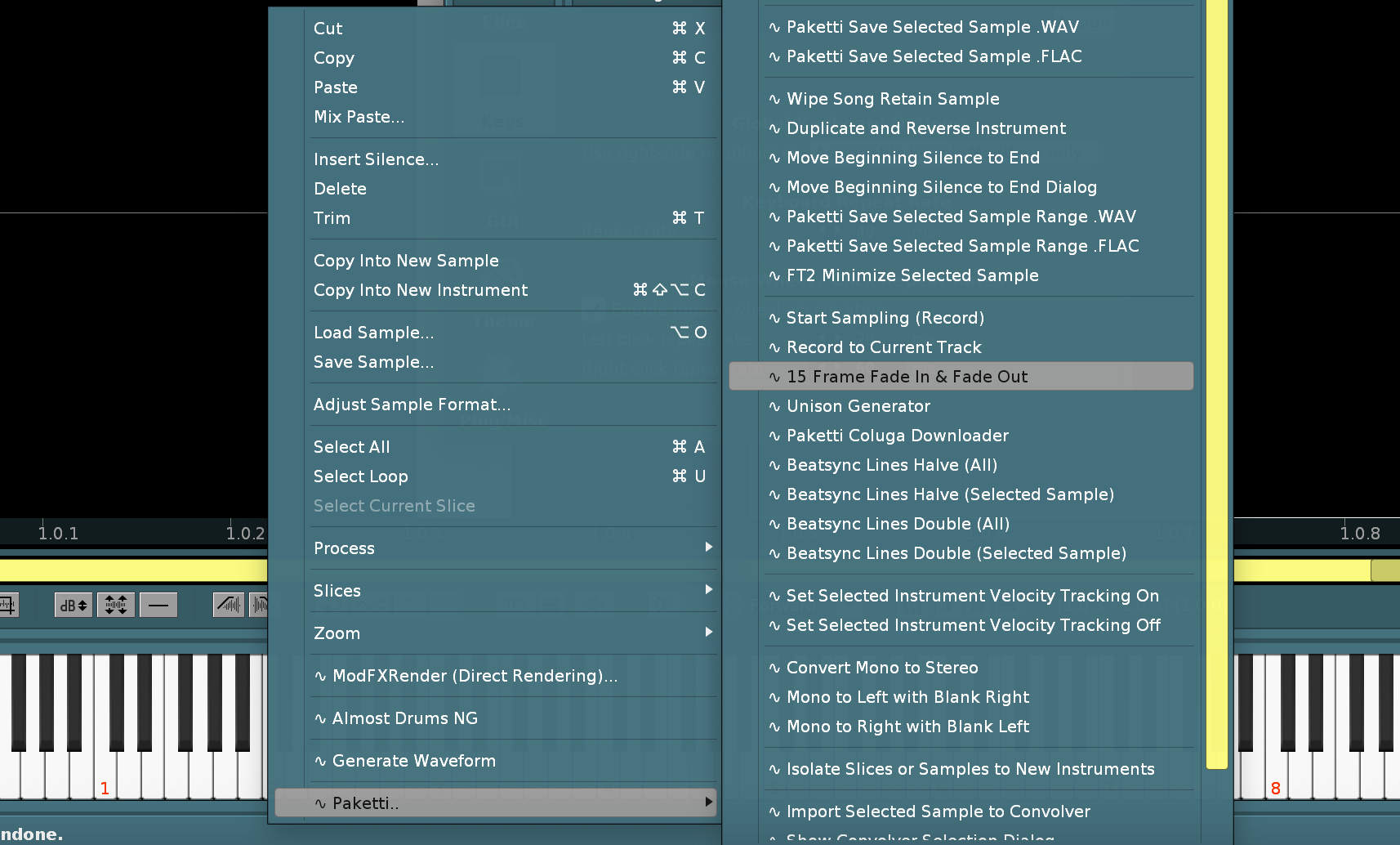Apply fade in with ramp waveform icon
1400x845 pixels.
point(228,606)
